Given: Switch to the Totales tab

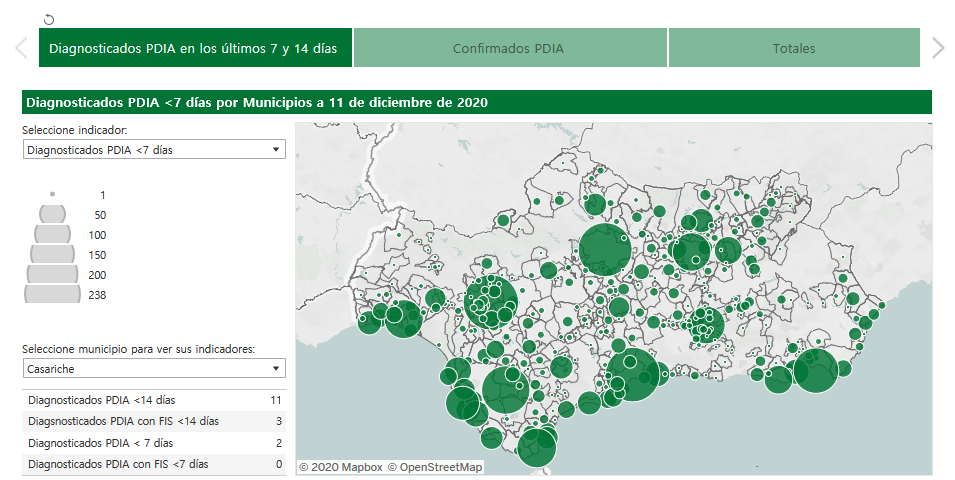Looking at the screenshot, I should pyautogui.click(x=793, y=48).
